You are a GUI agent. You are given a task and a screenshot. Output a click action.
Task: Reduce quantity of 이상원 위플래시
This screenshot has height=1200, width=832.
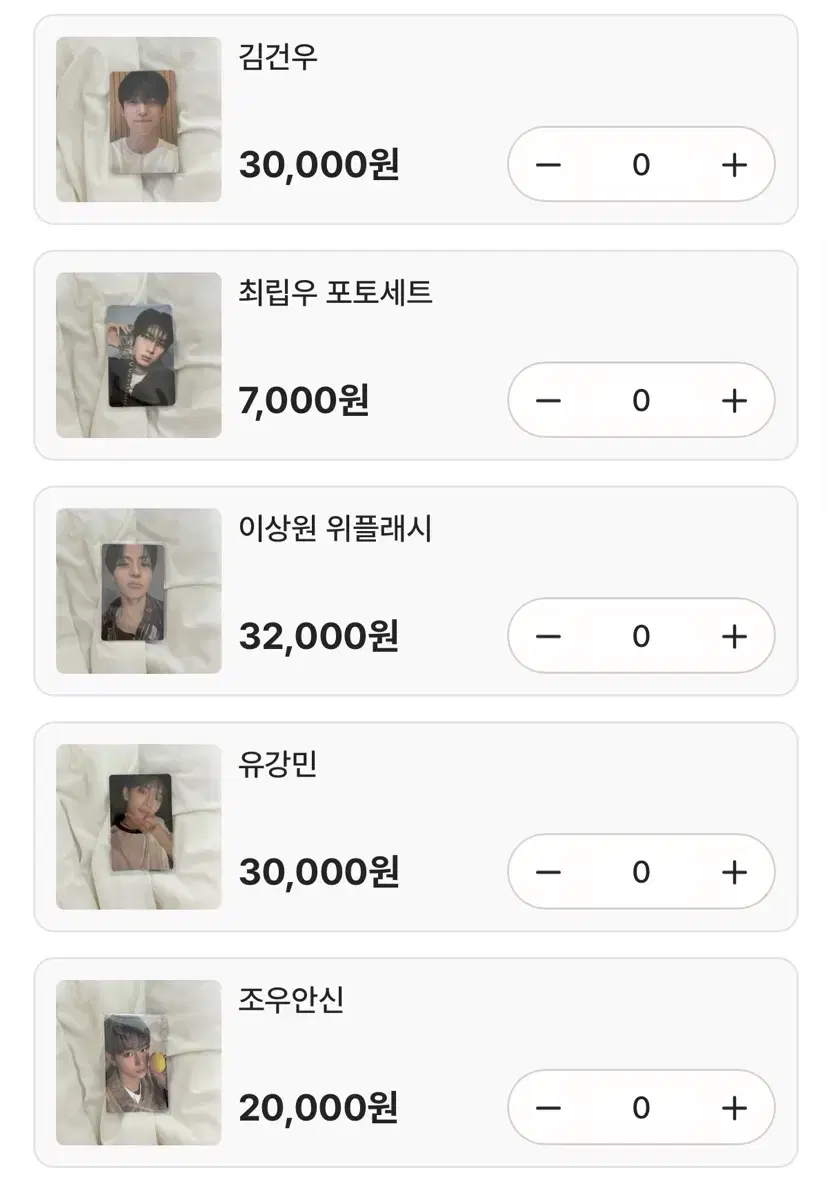[x=548, y=636]
